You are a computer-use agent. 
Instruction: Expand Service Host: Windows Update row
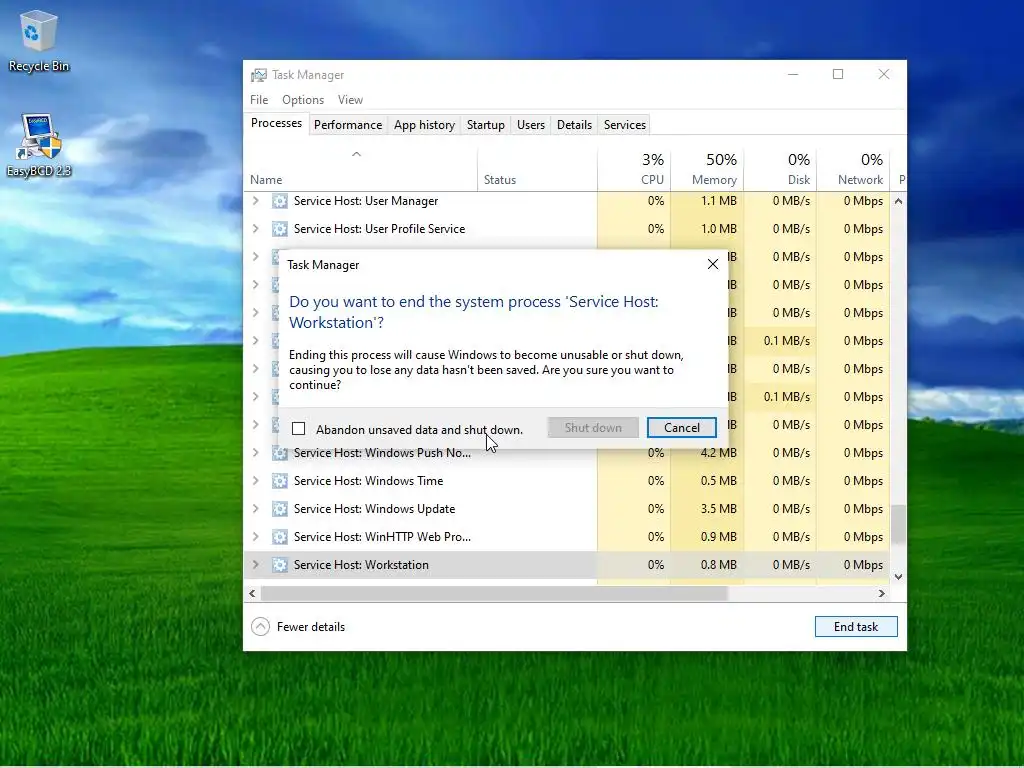tap(256, 509)
